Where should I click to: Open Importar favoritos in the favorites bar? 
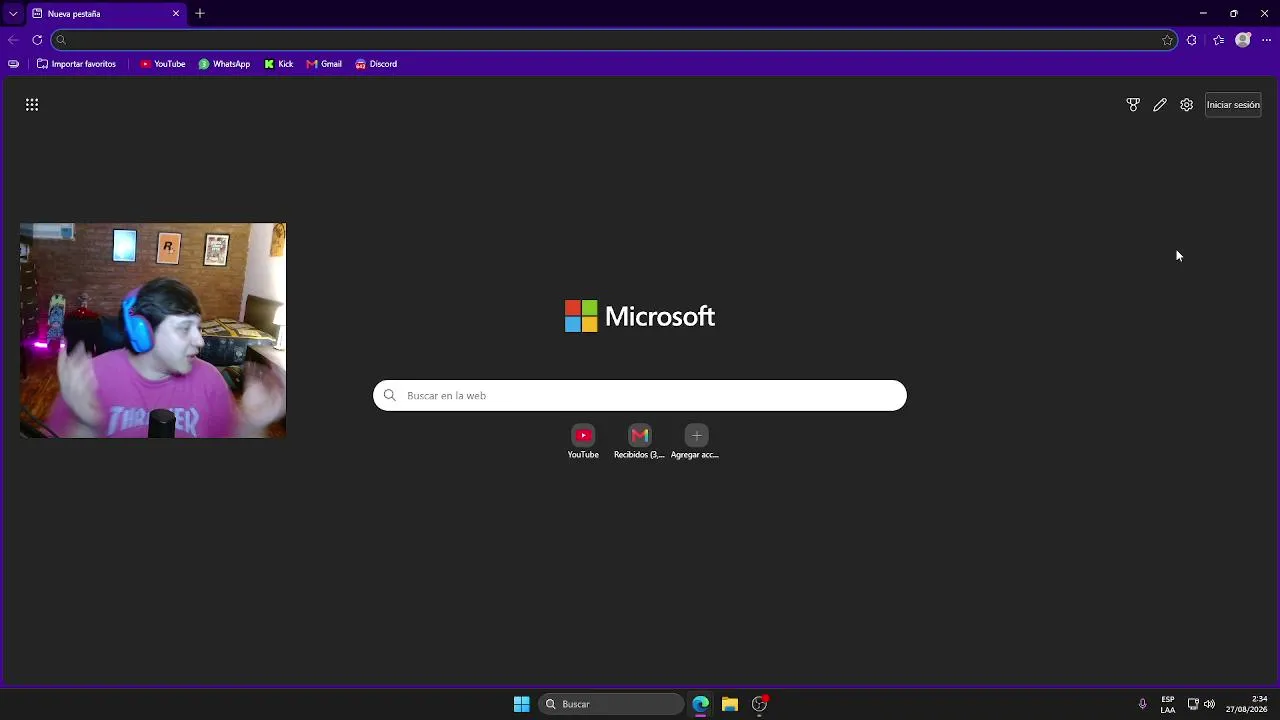77,64
